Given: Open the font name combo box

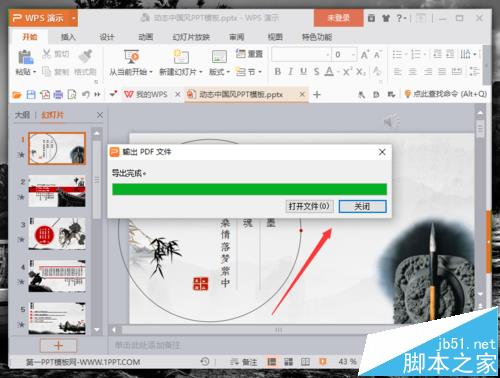Looking at the screenshot, I should click(x=301, y=55).
